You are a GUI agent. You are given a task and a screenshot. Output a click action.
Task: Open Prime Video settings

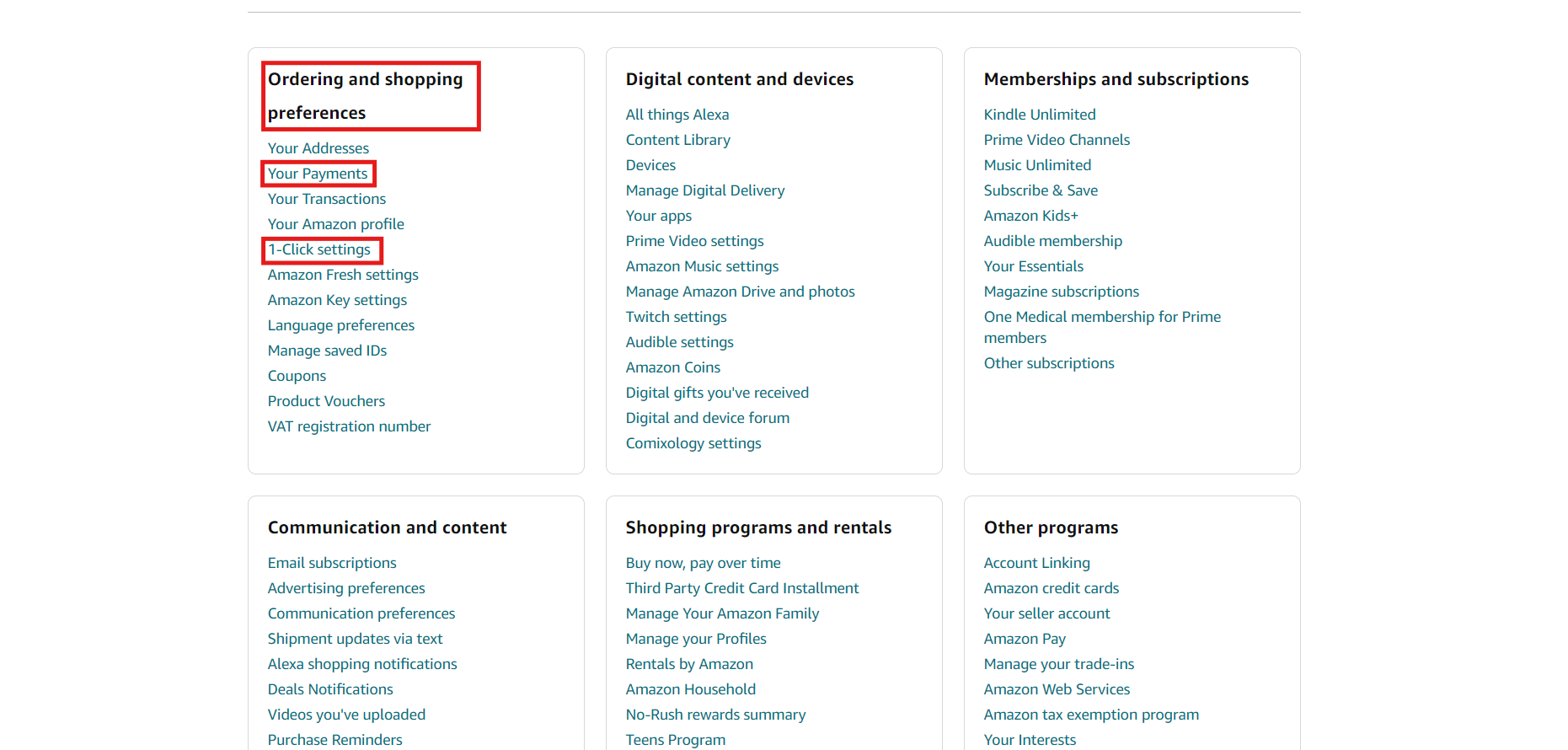[x=695, y=241]
